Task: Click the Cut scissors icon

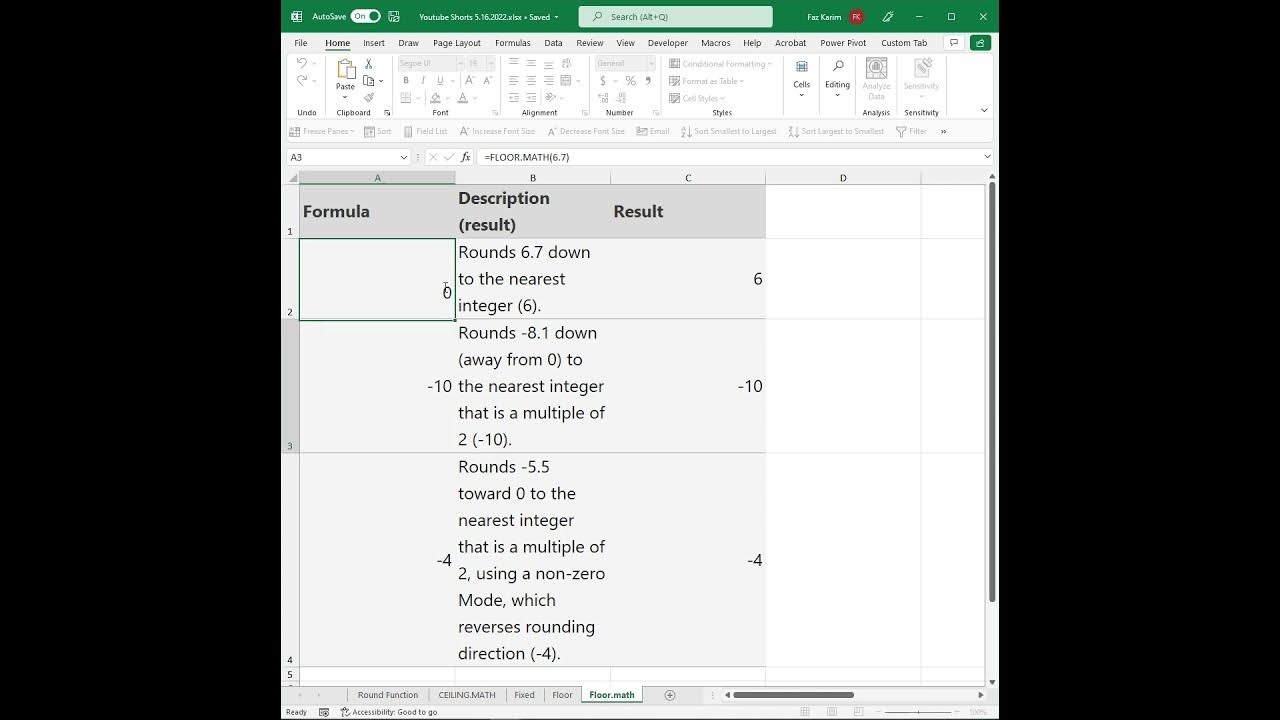Action: click(x=369, y=64)
